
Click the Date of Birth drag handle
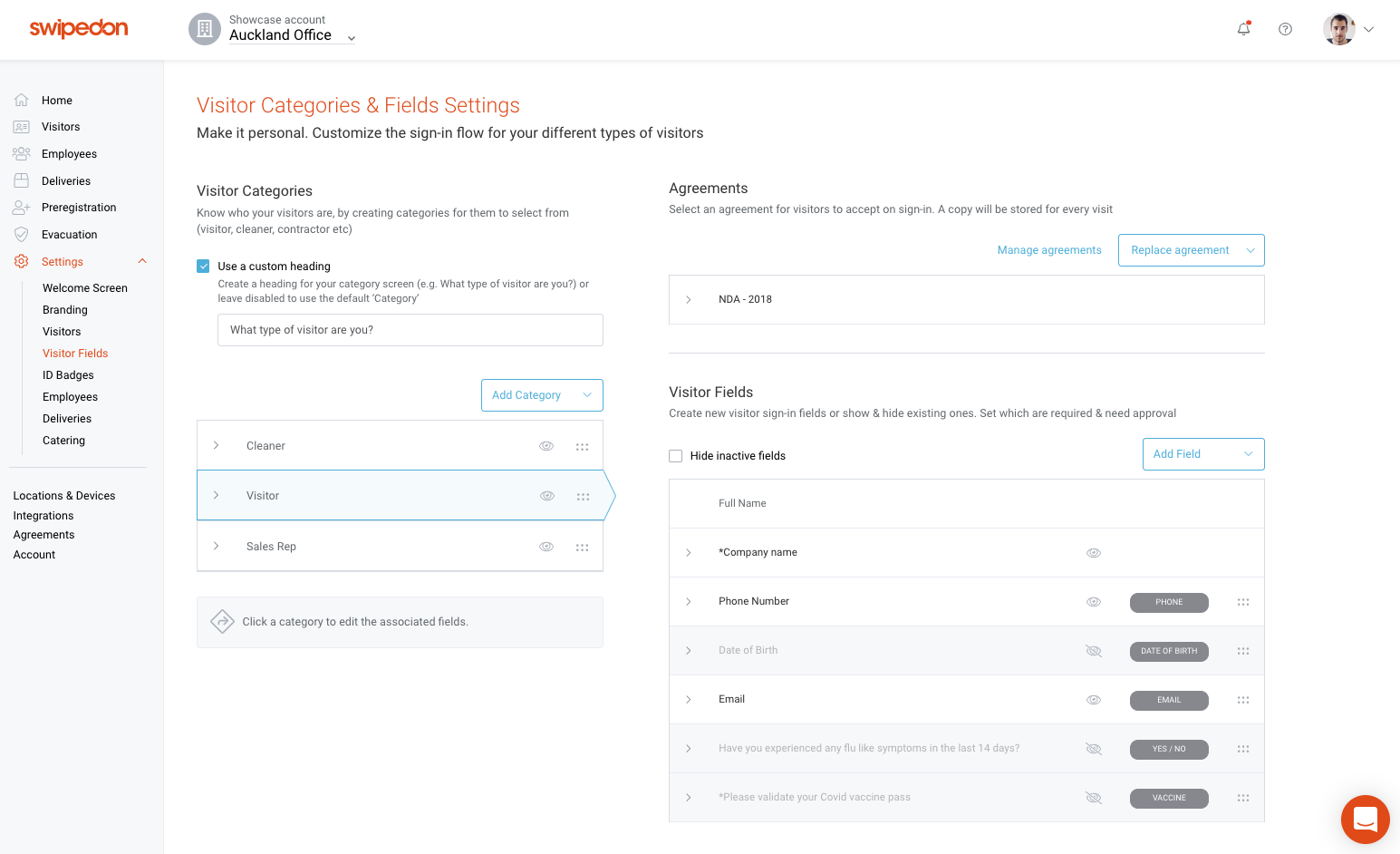coord(1243,651)
